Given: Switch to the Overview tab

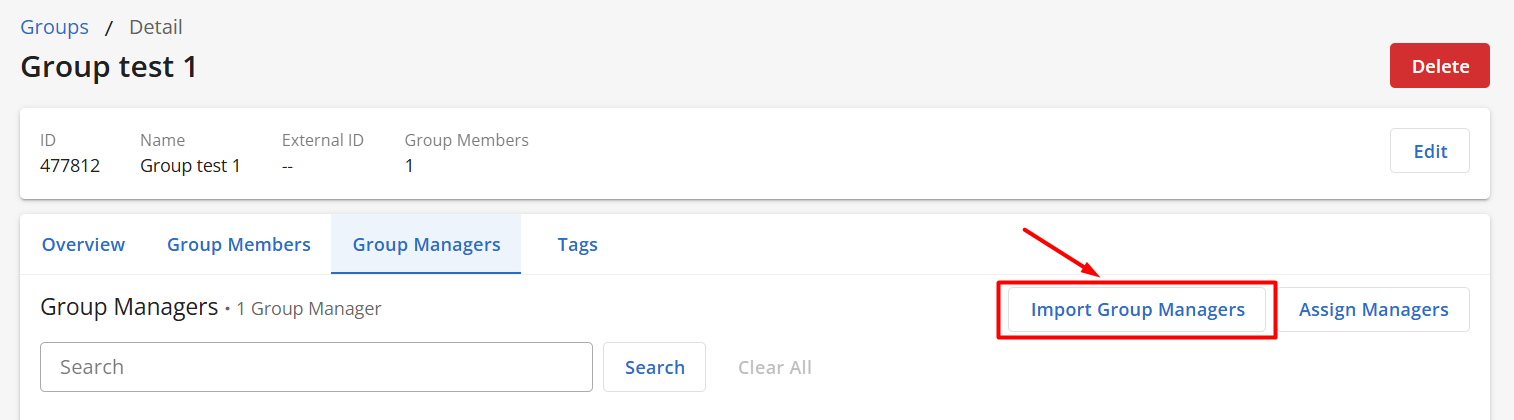Looking at the screenshot, I should [x=83, y=245].
